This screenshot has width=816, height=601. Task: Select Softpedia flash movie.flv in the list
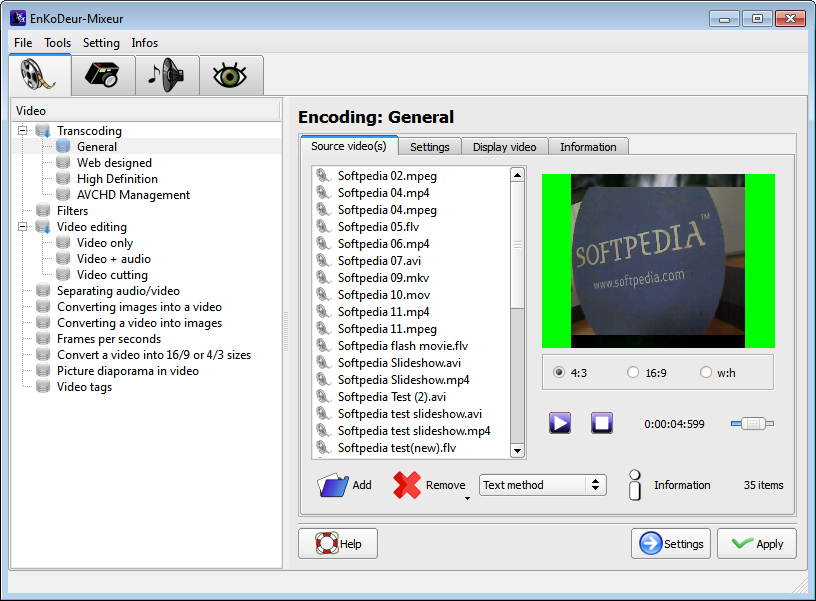point(403,346)
